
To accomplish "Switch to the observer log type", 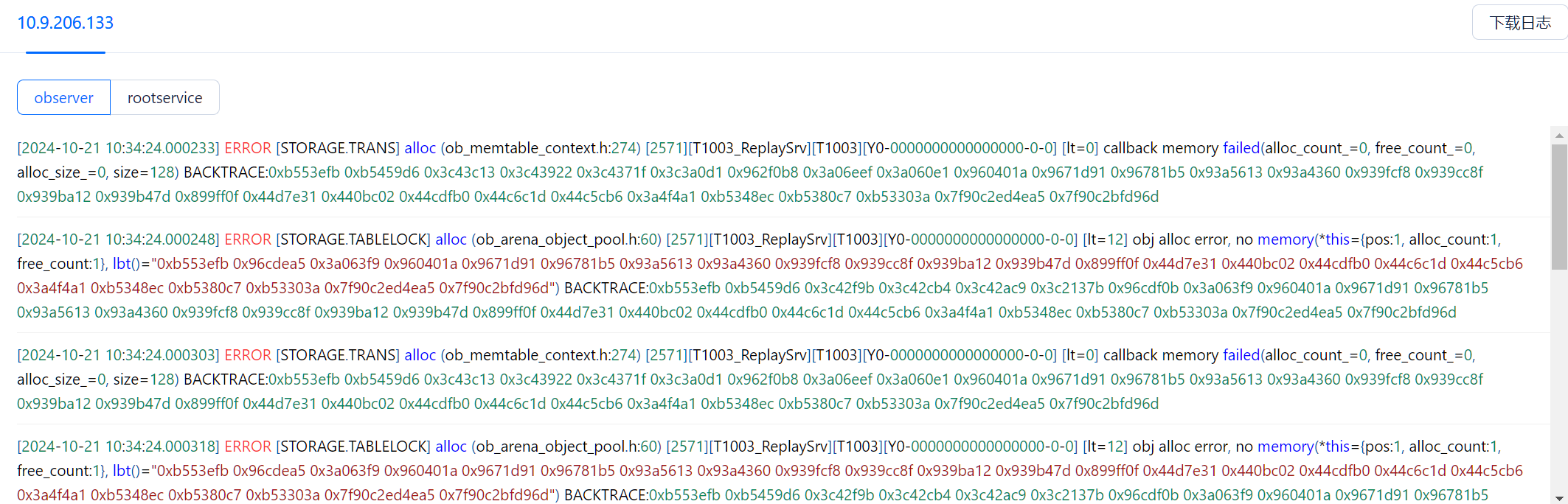I will click(x=63, y=97).
